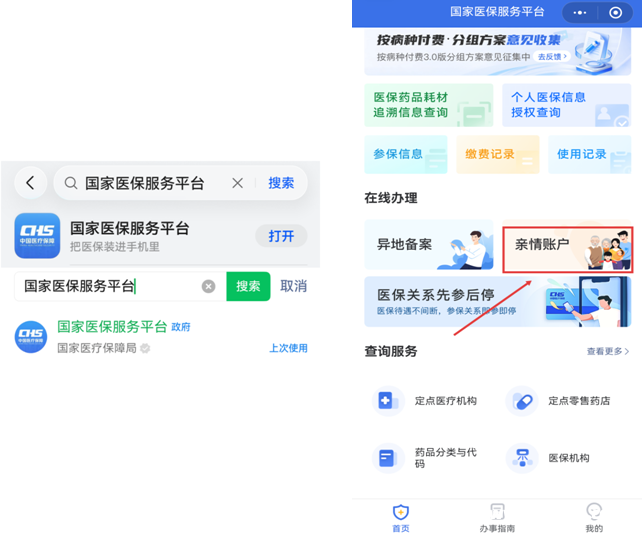Open the CHS 国家医保服务平台 app icon

click(37, 236)
